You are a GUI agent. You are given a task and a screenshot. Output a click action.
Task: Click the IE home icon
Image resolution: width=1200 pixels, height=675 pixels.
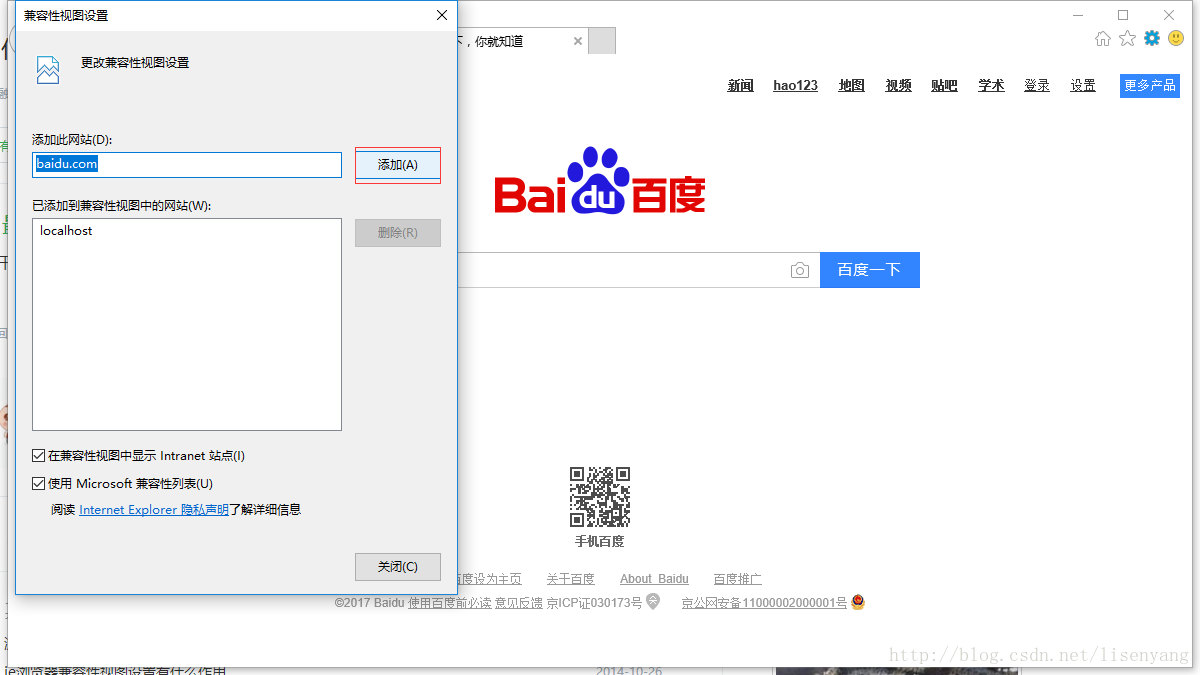tap(1103, 38)
